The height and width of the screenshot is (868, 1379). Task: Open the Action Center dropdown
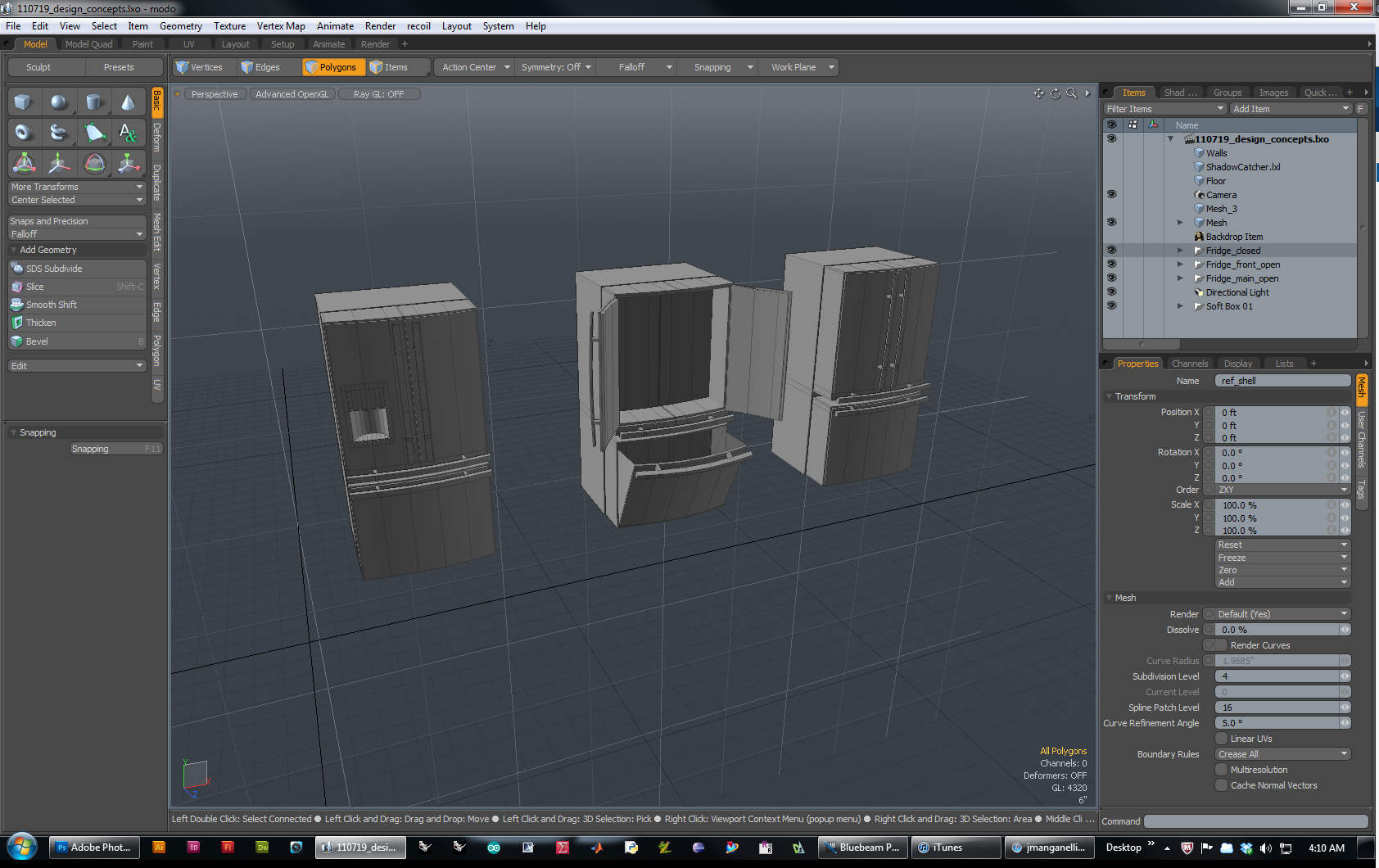475,67
